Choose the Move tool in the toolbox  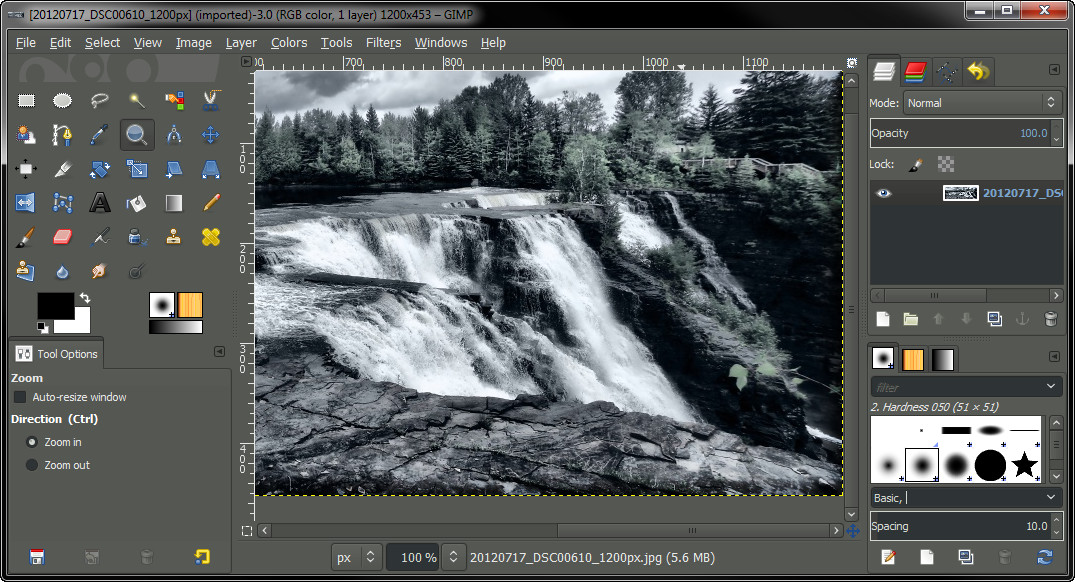tap(208, 134)
